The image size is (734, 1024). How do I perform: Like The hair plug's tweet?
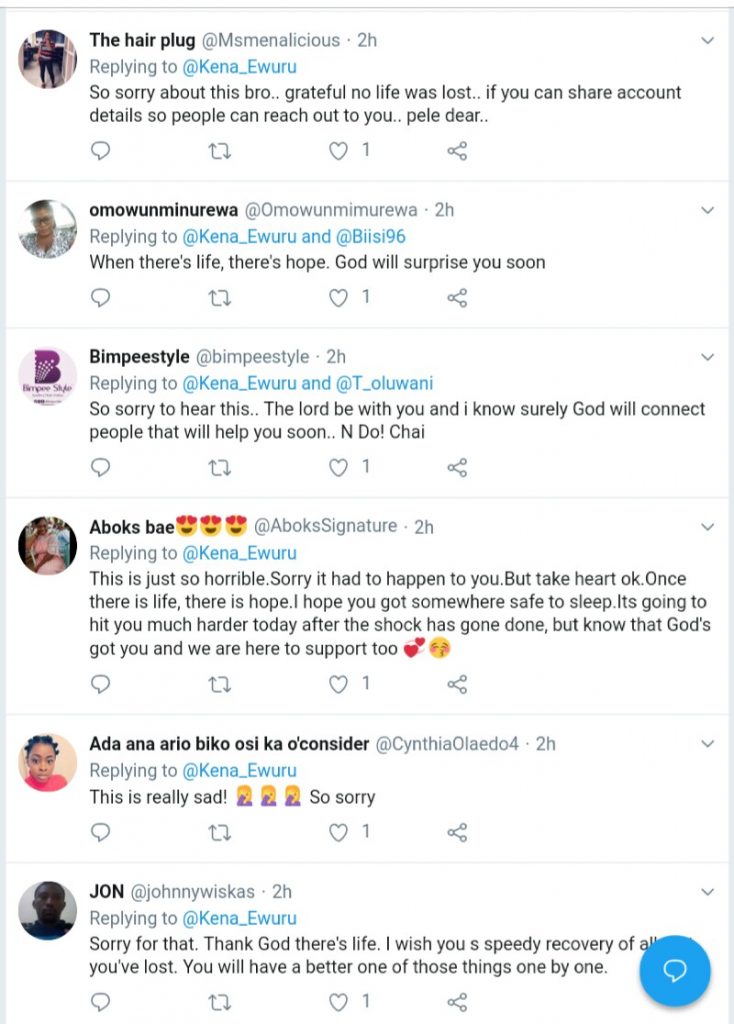coord(340,151)
